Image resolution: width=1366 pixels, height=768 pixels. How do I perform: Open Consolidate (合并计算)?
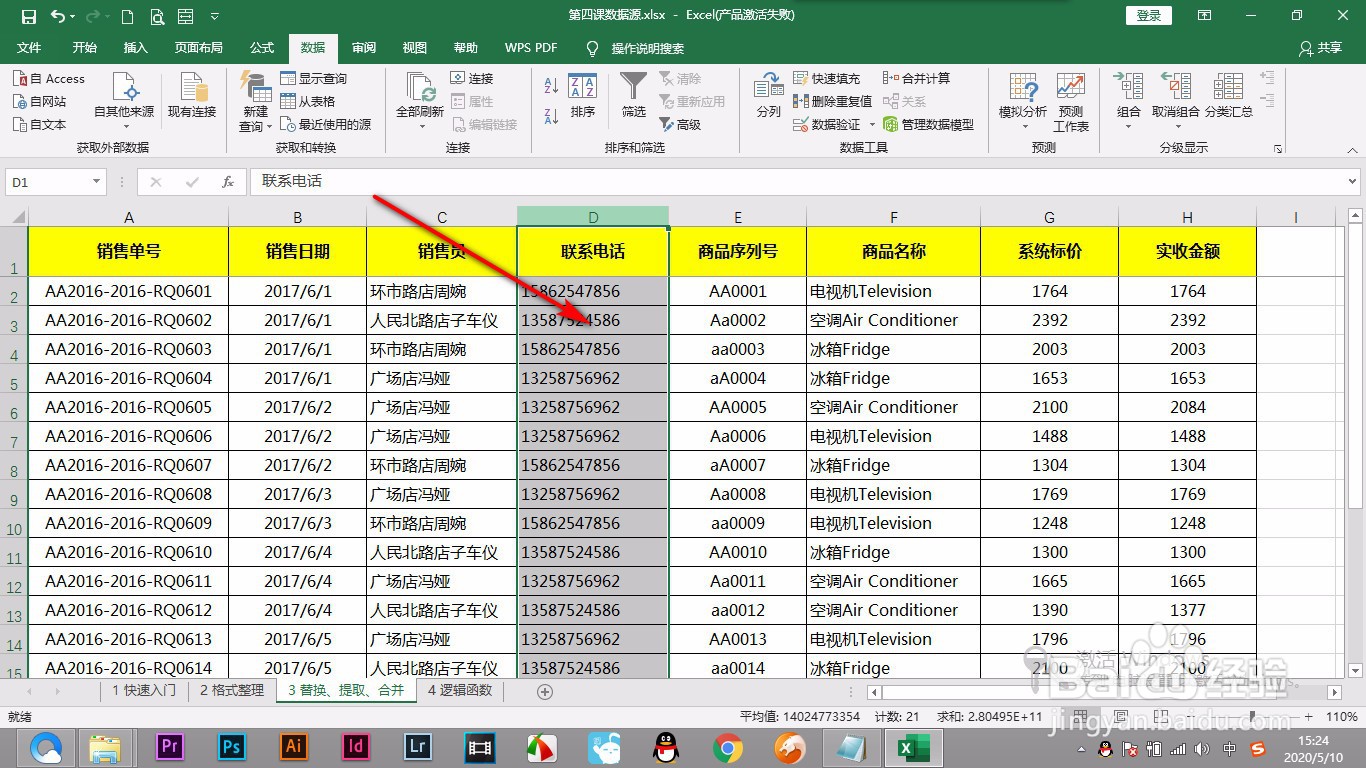(916, 78)
